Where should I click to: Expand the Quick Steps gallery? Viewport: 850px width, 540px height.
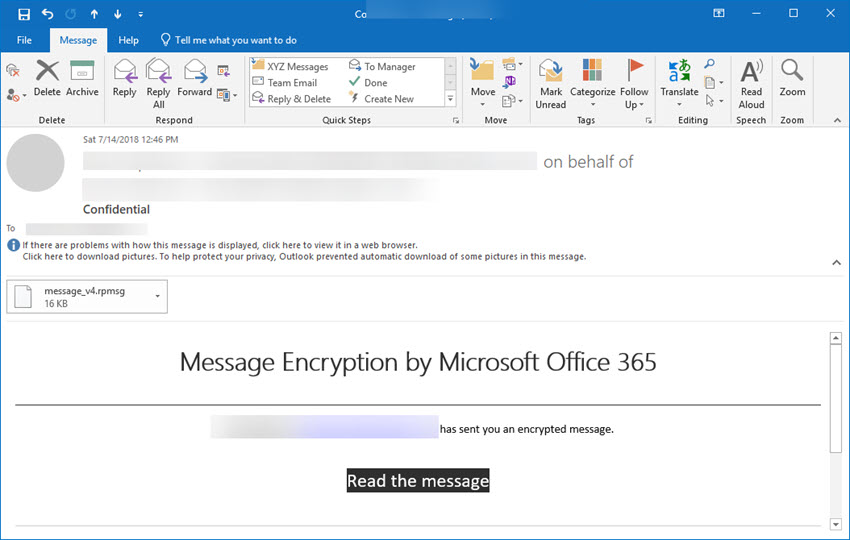tap(450, 99)
